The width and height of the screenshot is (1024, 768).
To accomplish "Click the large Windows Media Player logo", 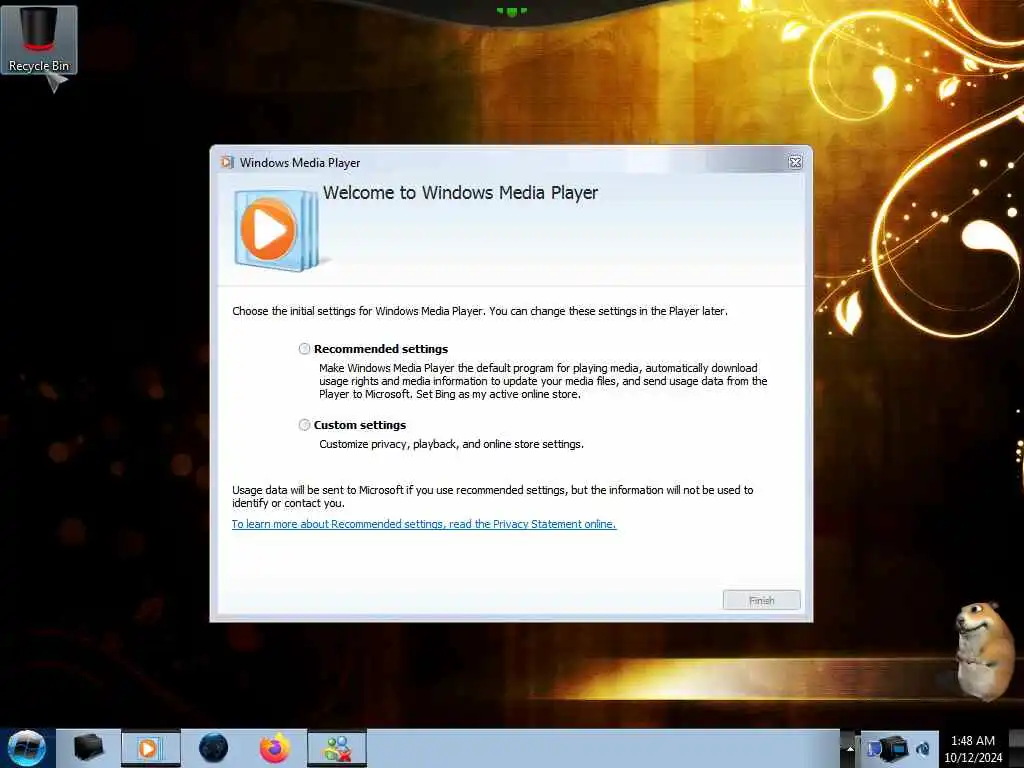I will click(x=277, y=230).
